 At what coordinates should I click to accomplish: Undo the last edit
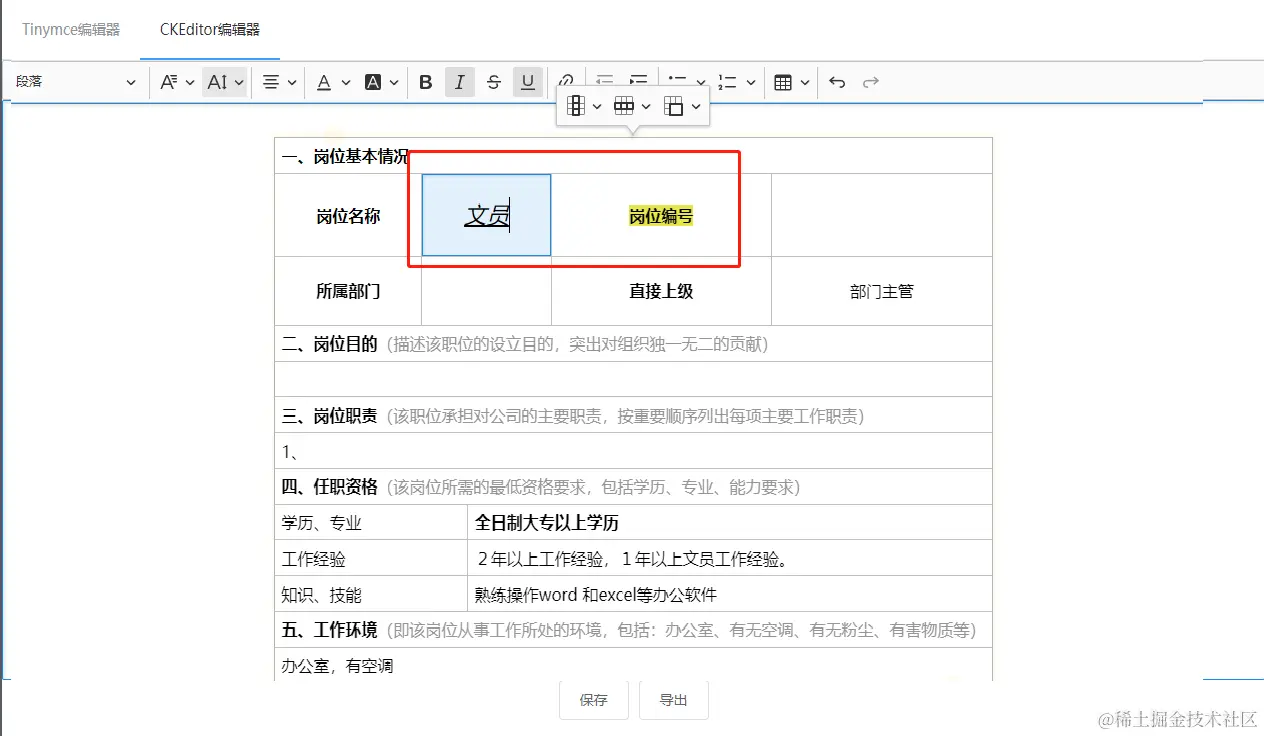coord(837,82)
